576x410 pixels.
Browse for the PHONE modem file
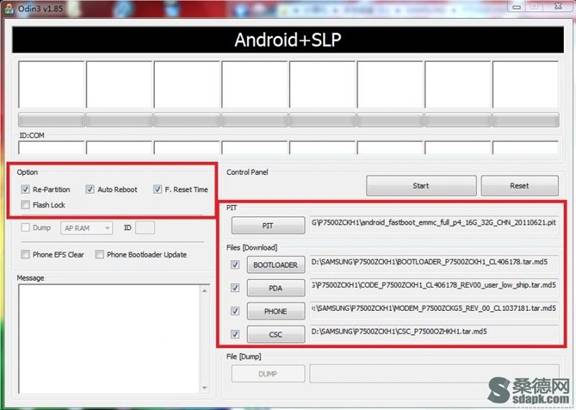click(276, 311)
